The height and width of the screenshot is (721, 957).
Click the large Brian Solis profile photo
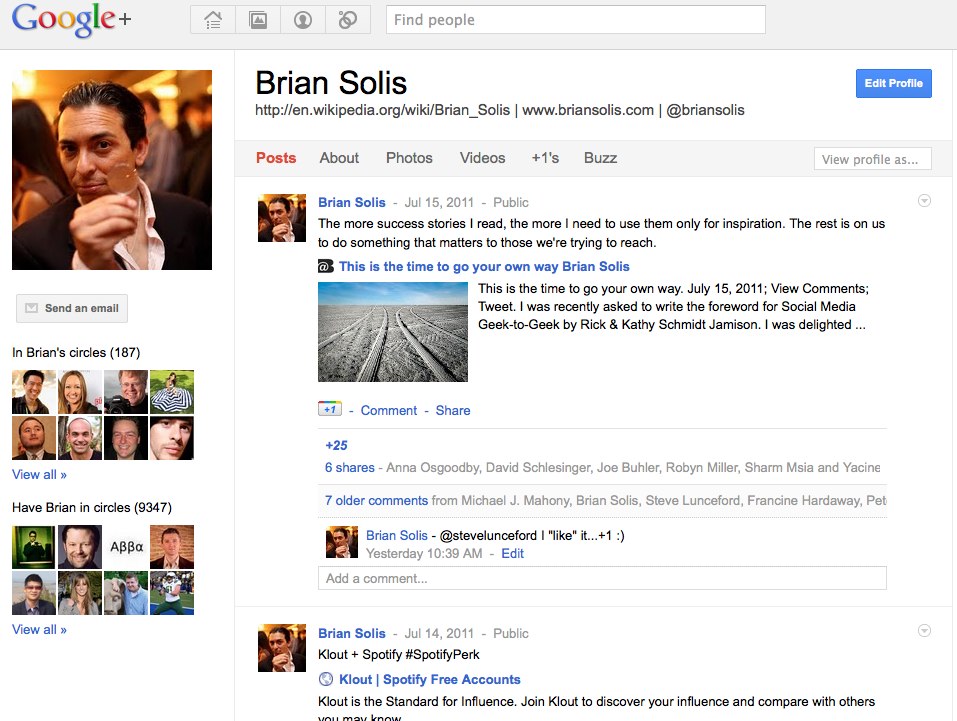(x=112, y=170)
